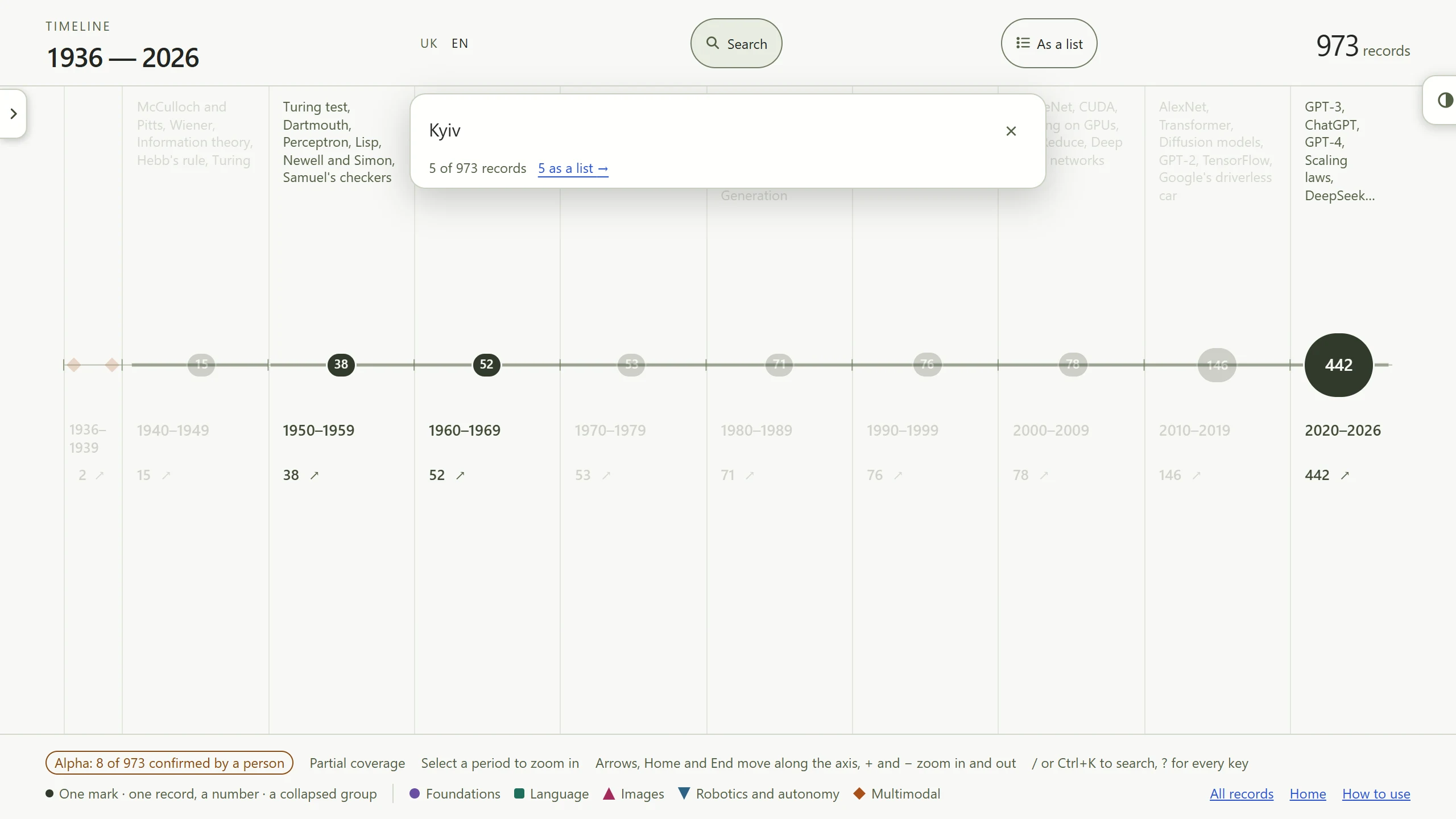This screenshot has height=819, width=1456.
Task: Select the faded 78 marker on the axis
Action: tap(1073, 365)
